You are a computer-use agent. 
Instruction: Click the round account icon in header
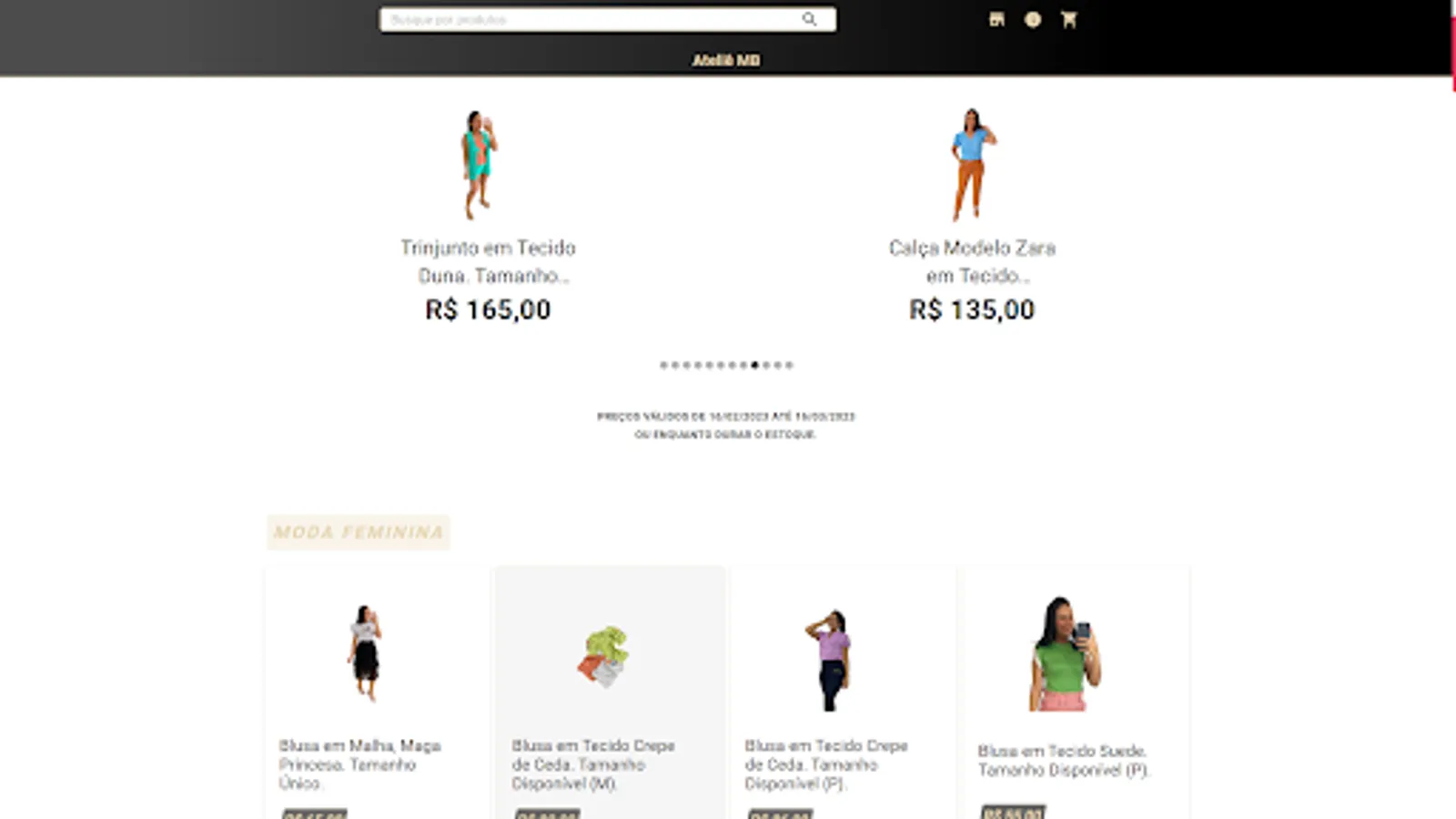pyautogui.click(x=1032, y=19)
